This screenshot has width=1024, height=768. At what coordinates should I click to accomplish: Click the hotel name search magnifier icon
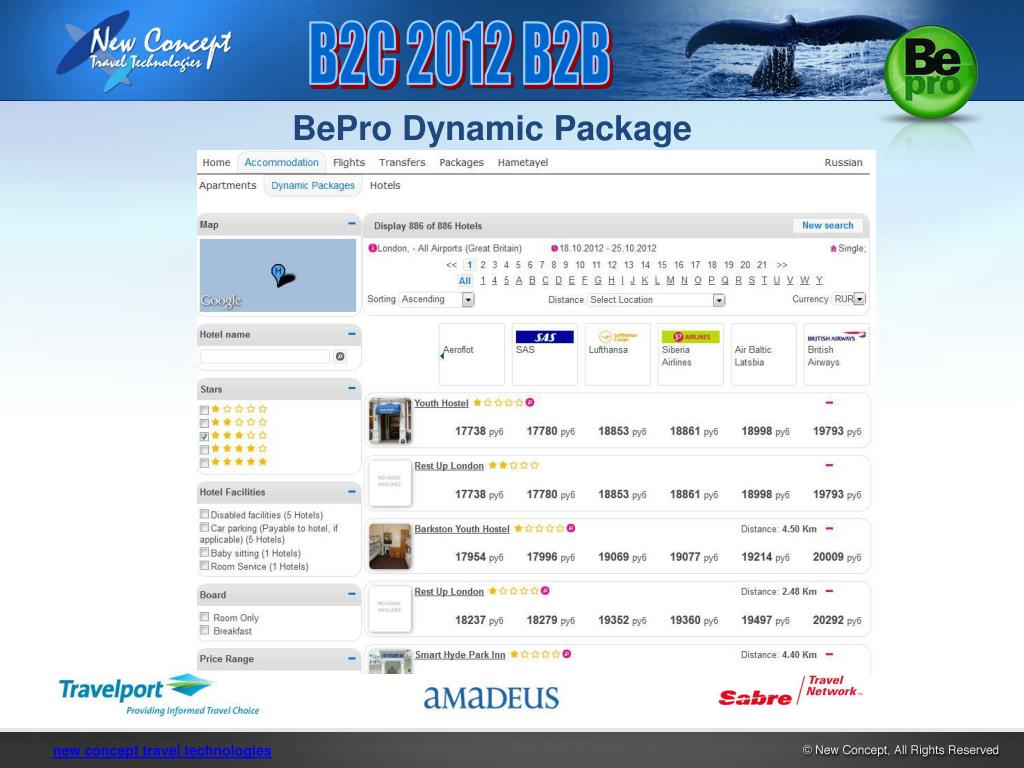(340, 357)
